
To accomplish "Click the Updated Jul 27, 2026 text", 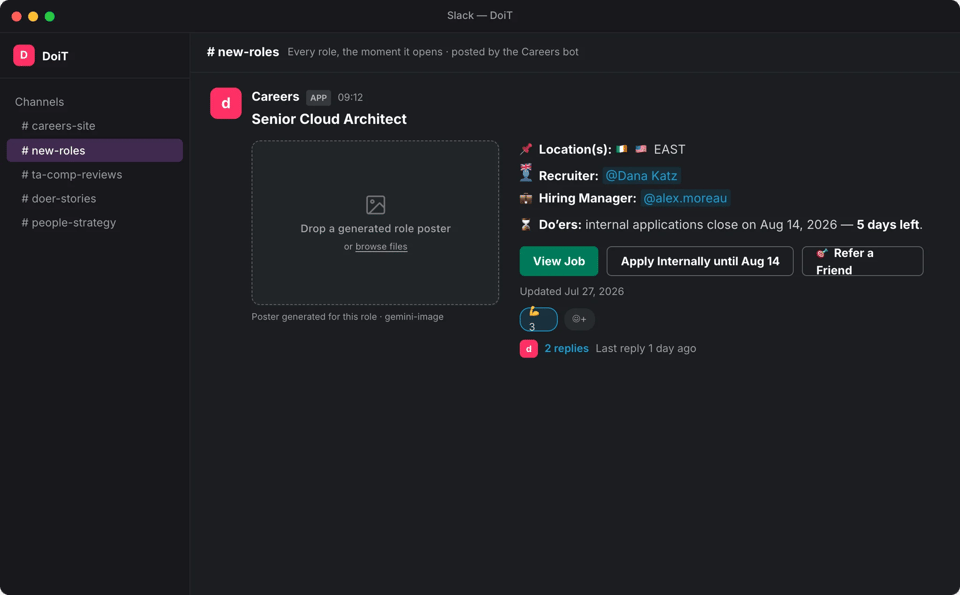I will coord(572,291).
